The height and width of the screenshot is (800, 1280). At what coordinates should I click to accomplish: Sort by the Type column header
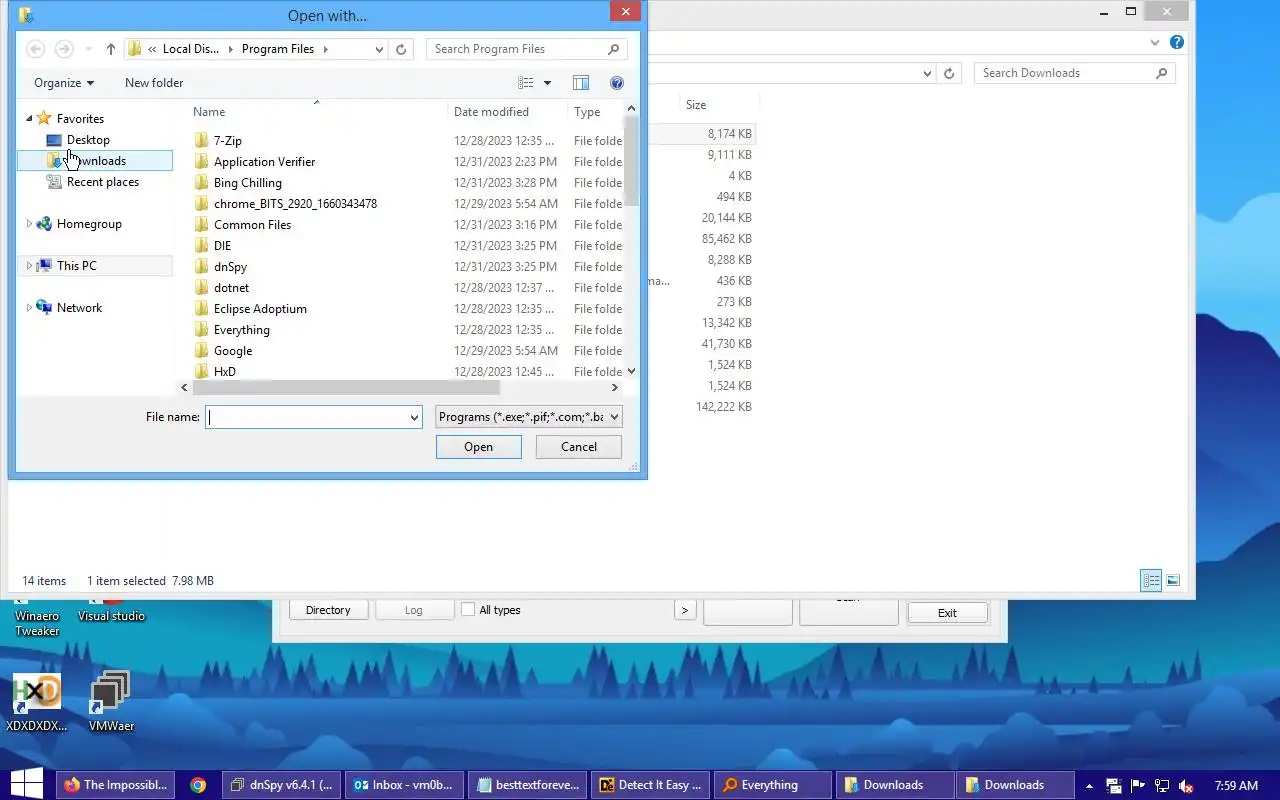[587, 112]
